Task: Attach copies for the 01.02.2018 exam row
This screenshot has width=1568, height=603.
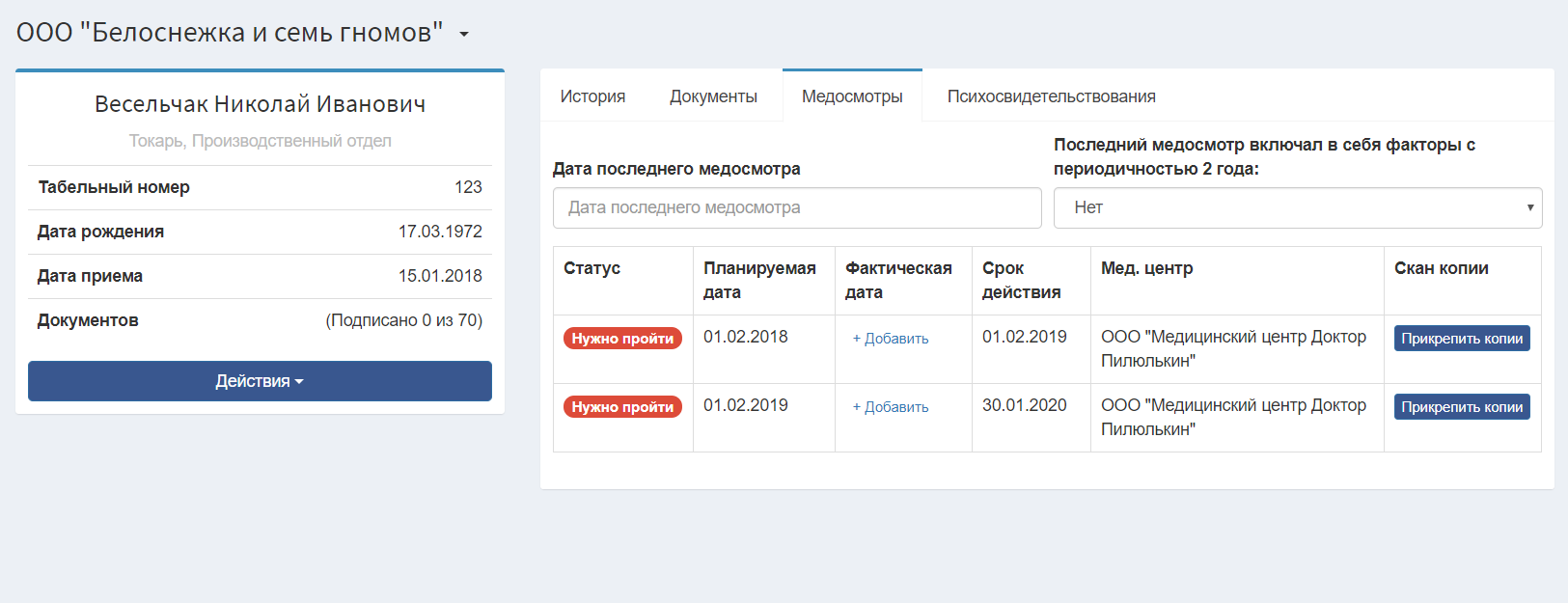Action: pyautogui.click(x=1462, y=339)
